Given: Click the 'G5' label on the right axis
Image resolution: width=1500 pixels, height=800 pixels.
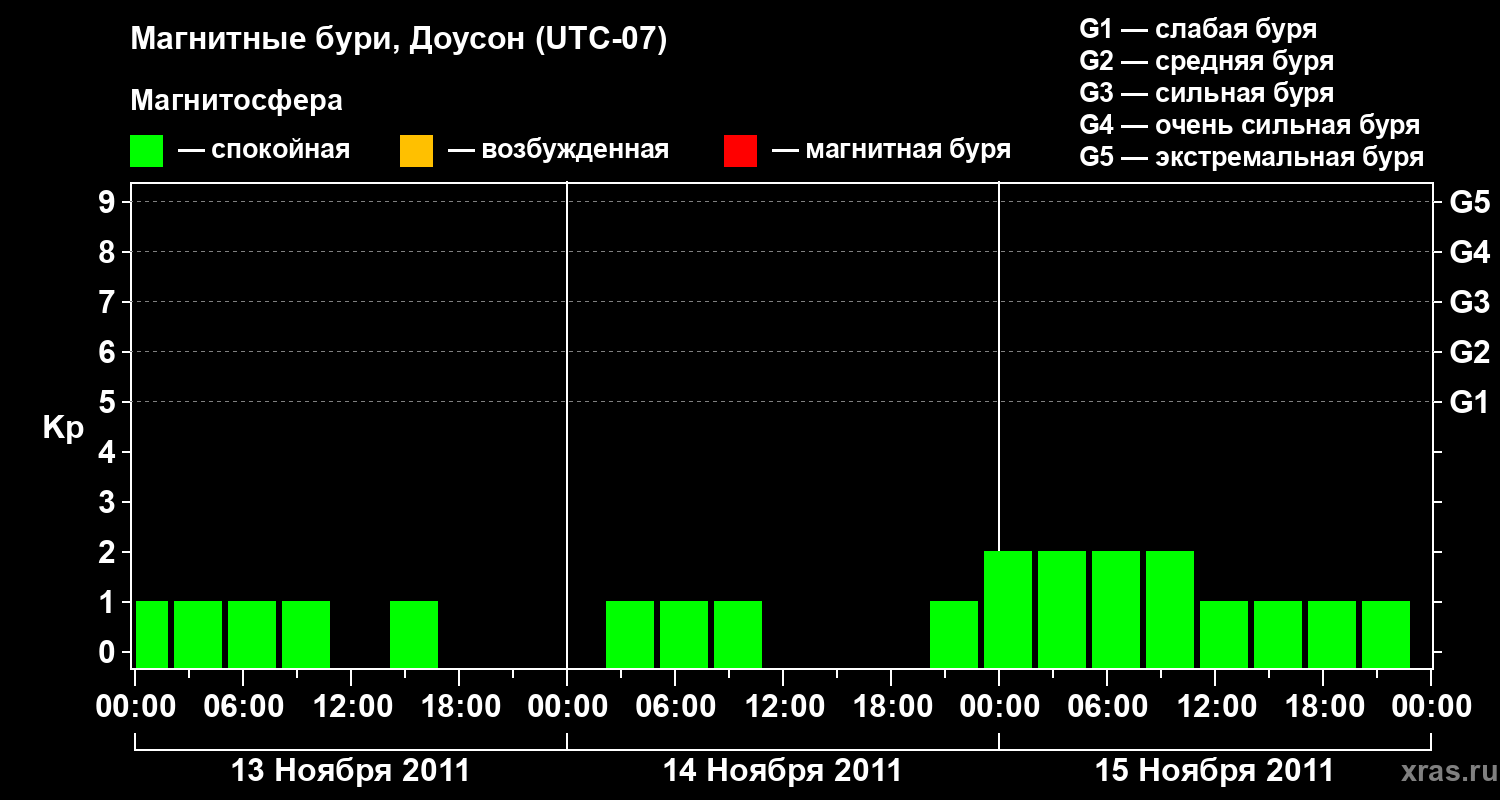Looking at the screenshot, I should [x=1470, y=202].
